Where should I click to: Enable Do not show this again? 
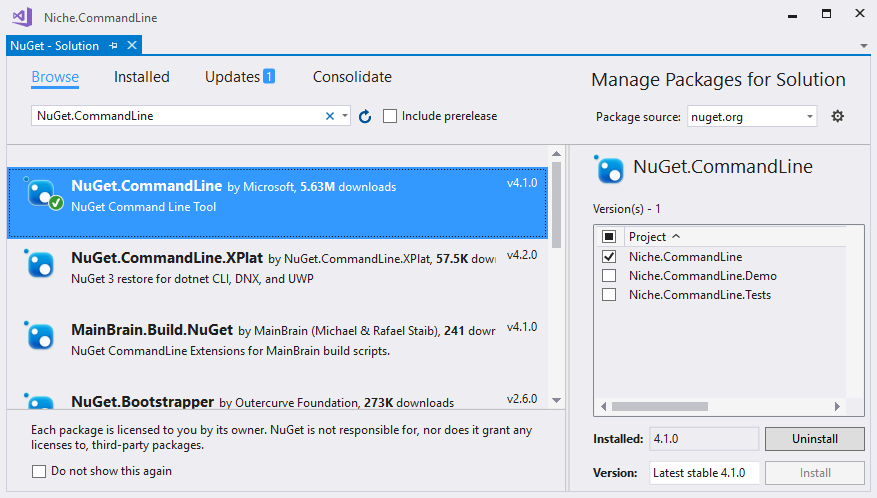tap(39, 471)
